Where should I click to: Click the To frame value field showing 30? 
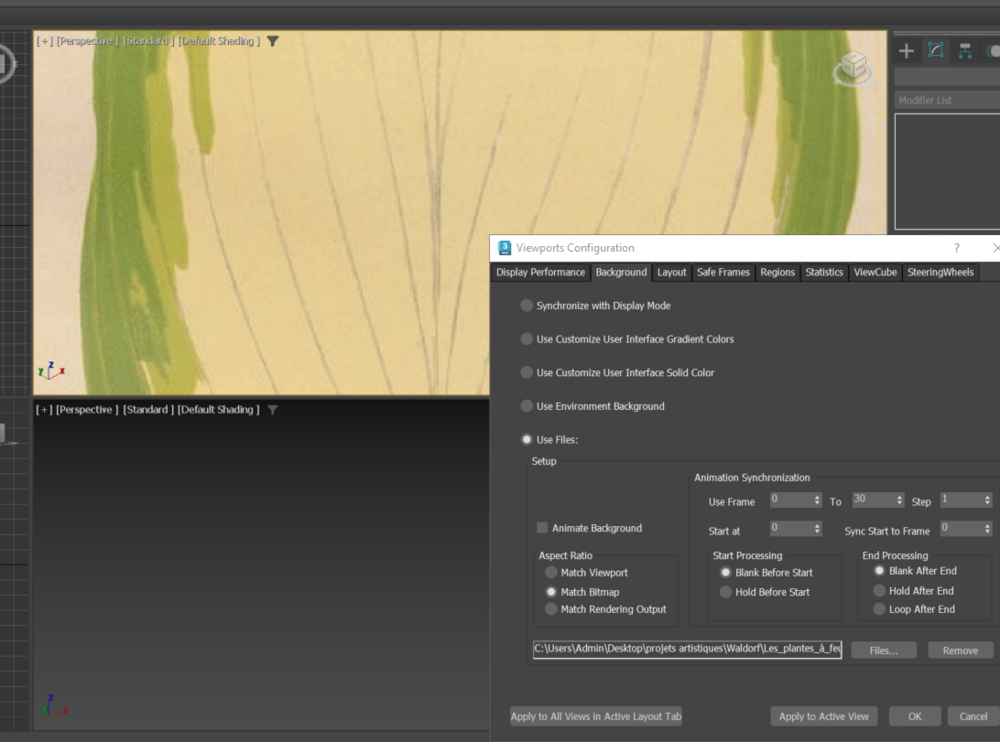(873, 500)
